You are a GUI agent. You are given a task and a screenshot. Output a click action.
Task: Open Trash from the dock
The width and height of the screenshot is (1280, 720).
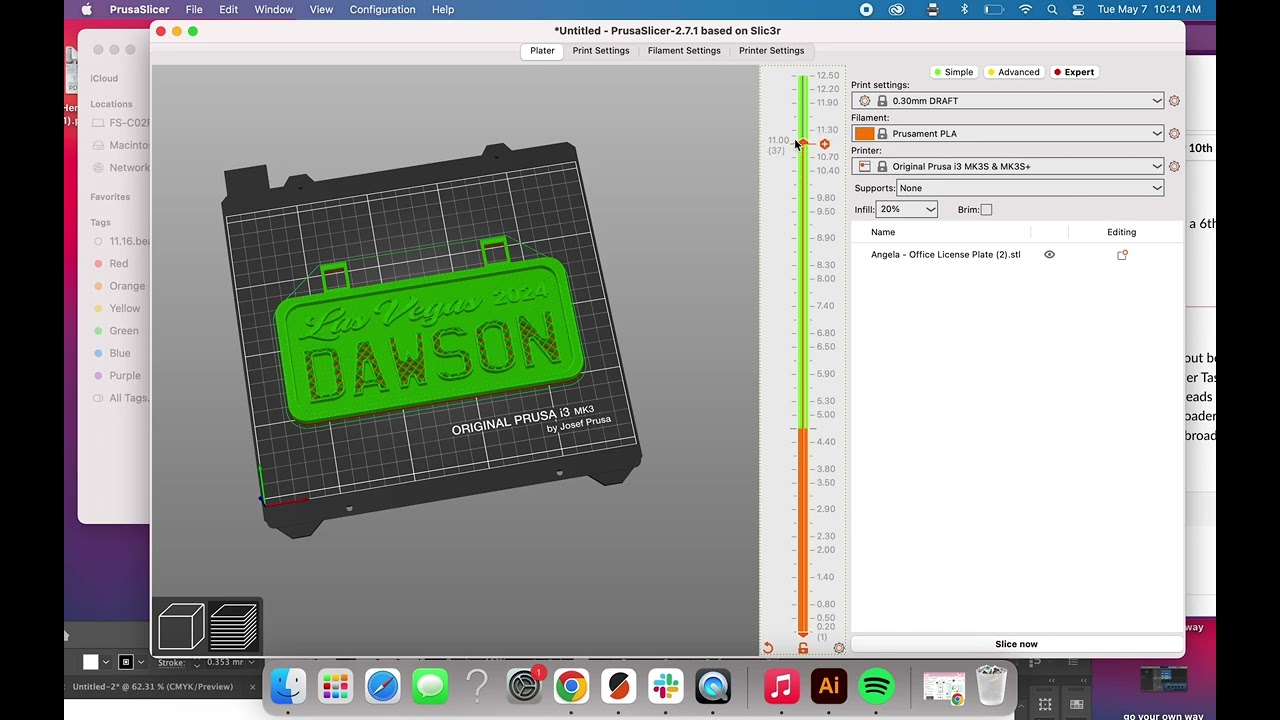pyautogui.click(x=991, y=687)
